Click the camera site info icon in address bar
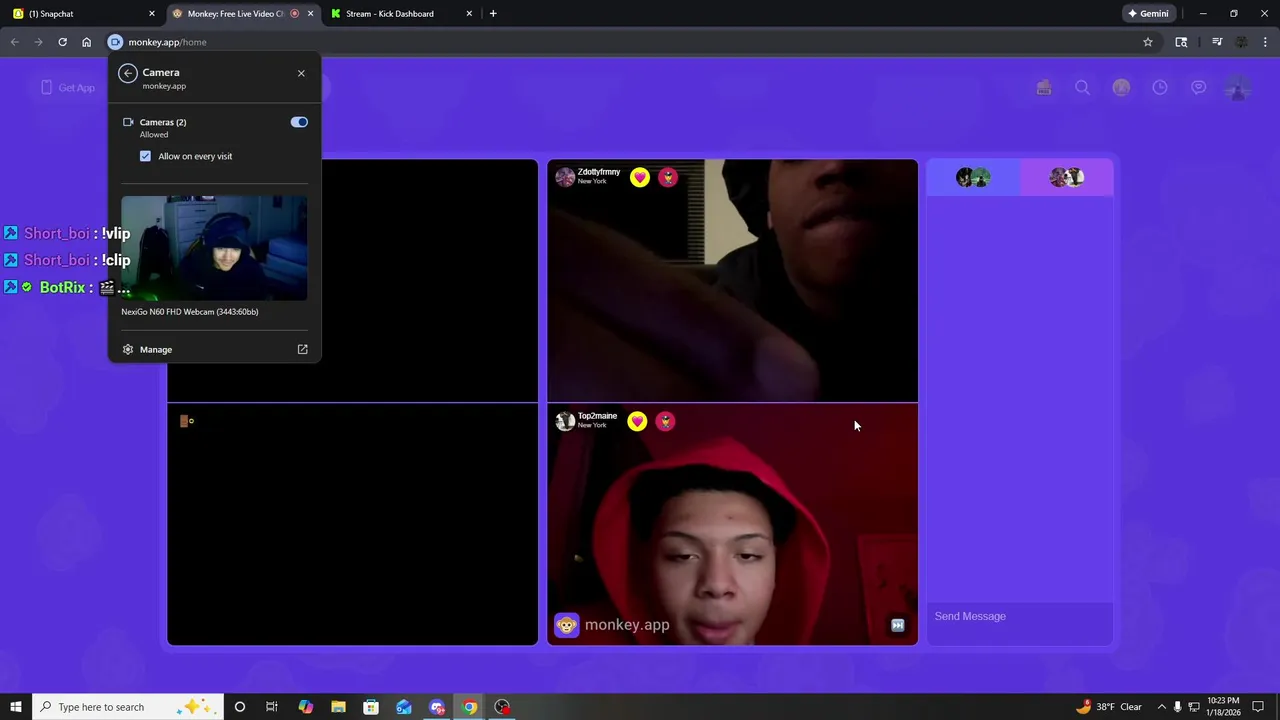This screenshot has width=1280, height=720. pos(115,42)
